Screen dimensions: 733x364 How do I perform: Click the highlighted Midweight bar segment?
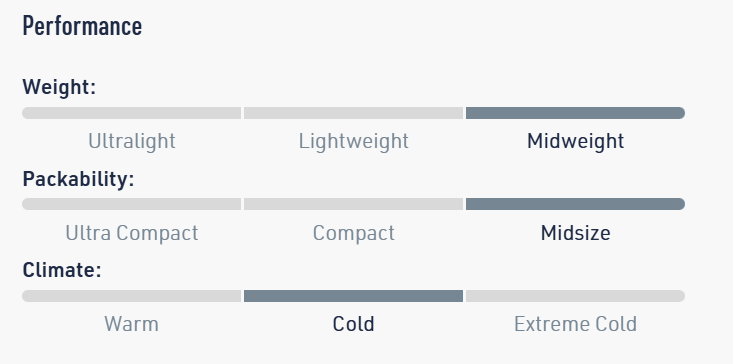575,113
